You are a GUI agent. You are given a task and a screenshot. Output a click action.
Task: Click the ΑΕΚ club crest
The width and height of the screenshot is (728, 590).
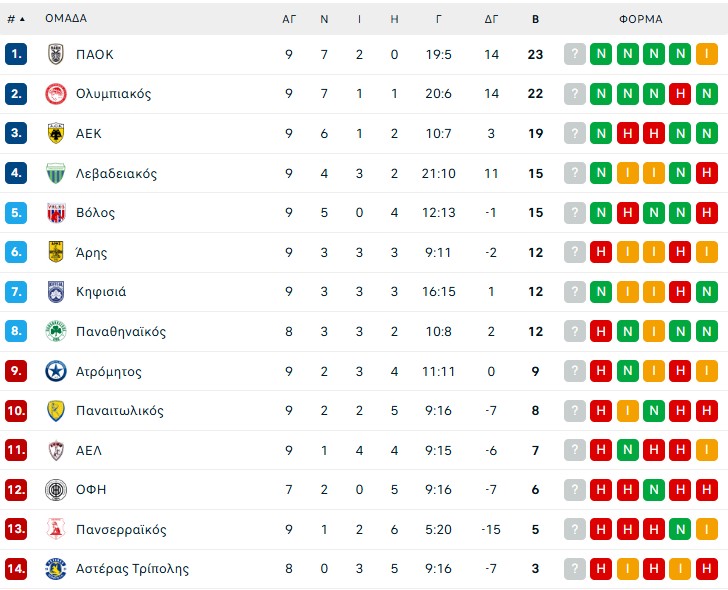tap(56, 133)
